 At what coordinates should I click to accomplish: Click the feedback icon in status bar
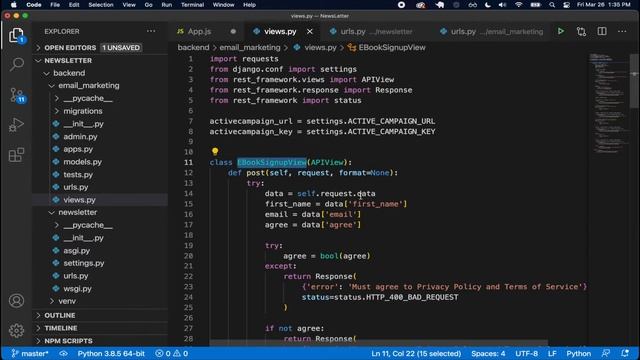click(606, 353)
